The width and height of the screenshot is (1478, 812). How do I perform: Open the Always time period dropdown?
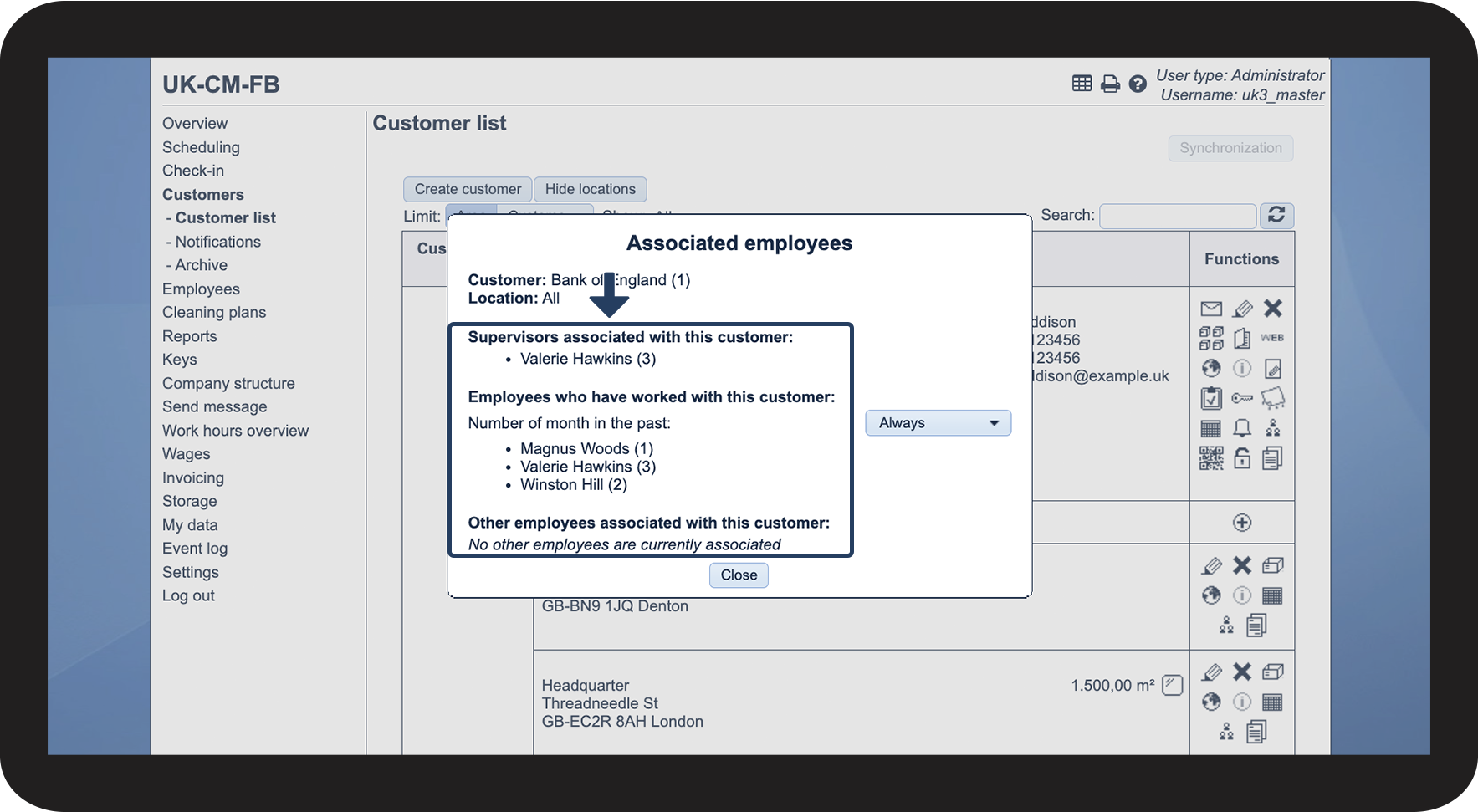coord(938,423)
